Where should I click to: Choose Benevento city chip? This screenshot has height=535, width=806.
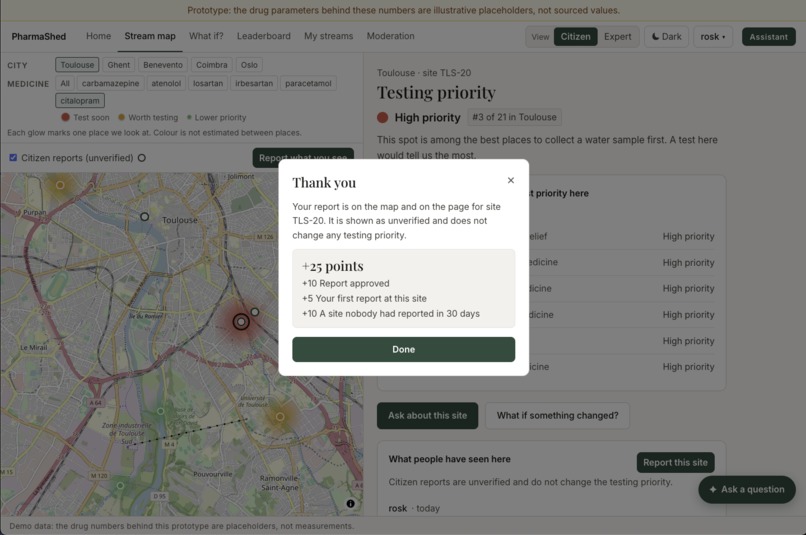[x=162, y=65]
